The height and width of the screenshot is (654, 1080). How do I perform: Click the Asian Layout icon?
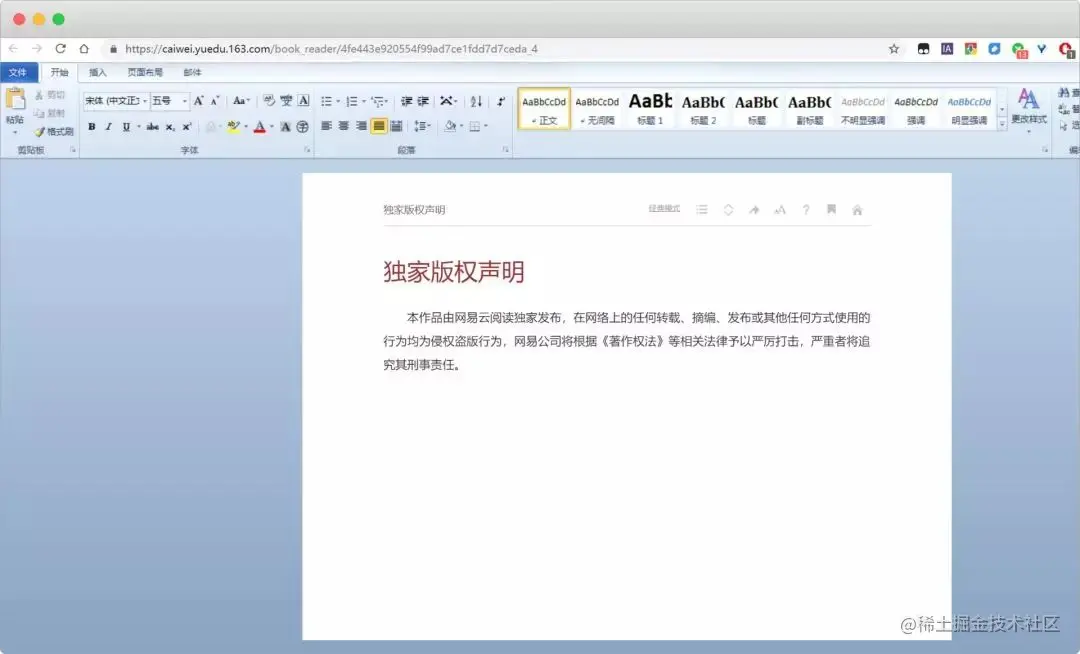(x=447, y=101)
